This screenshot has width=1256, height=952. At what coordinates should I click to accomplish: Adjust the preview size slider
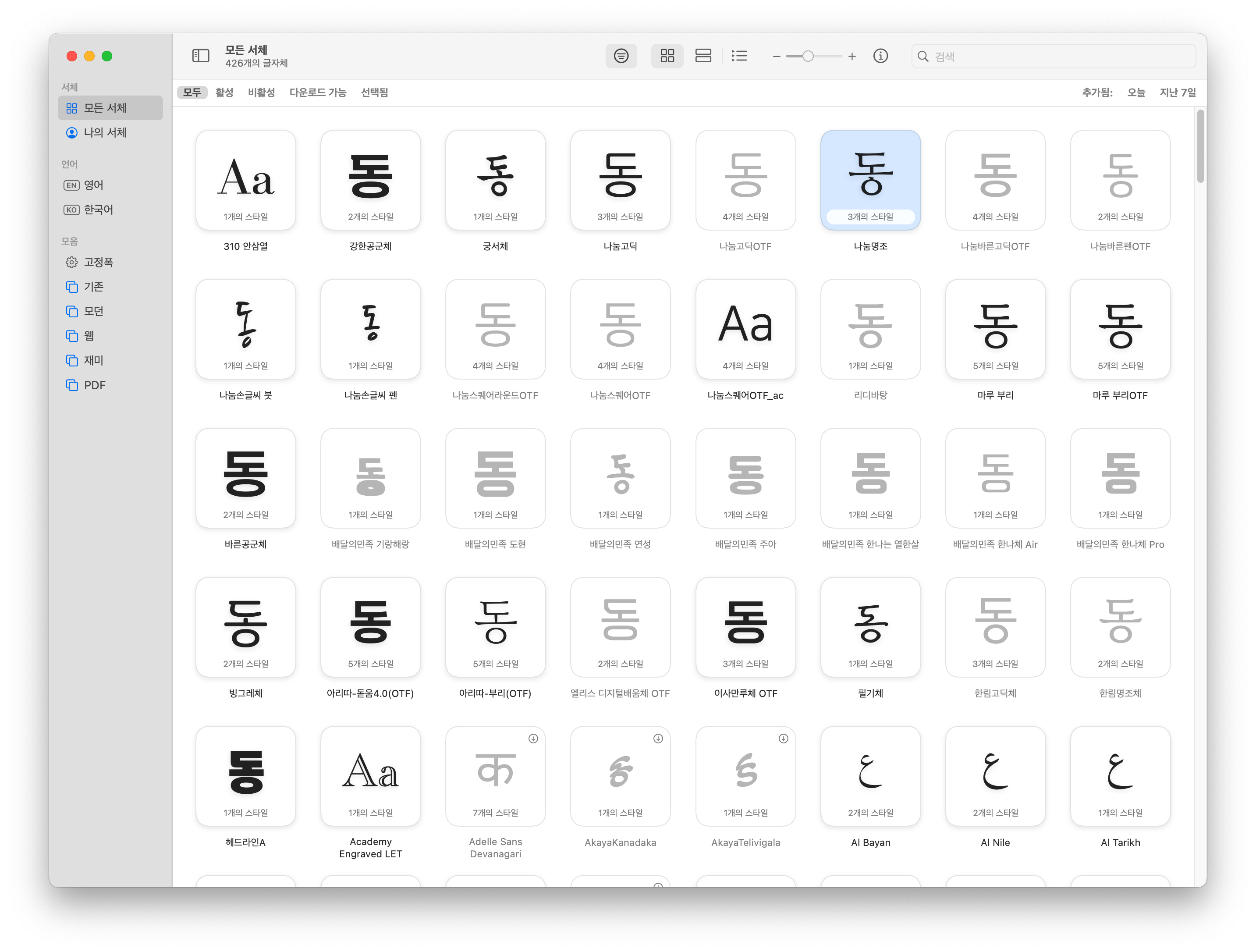point(807,56)
